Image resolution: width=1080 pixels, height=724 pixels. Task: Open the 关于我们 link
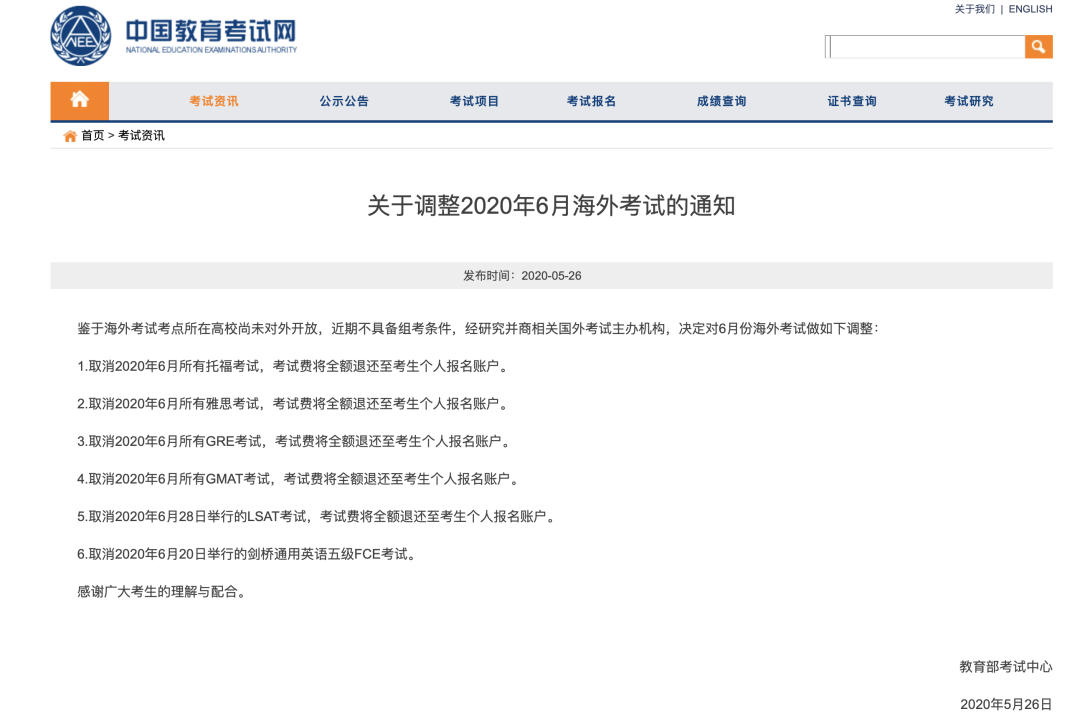(974, 9)
